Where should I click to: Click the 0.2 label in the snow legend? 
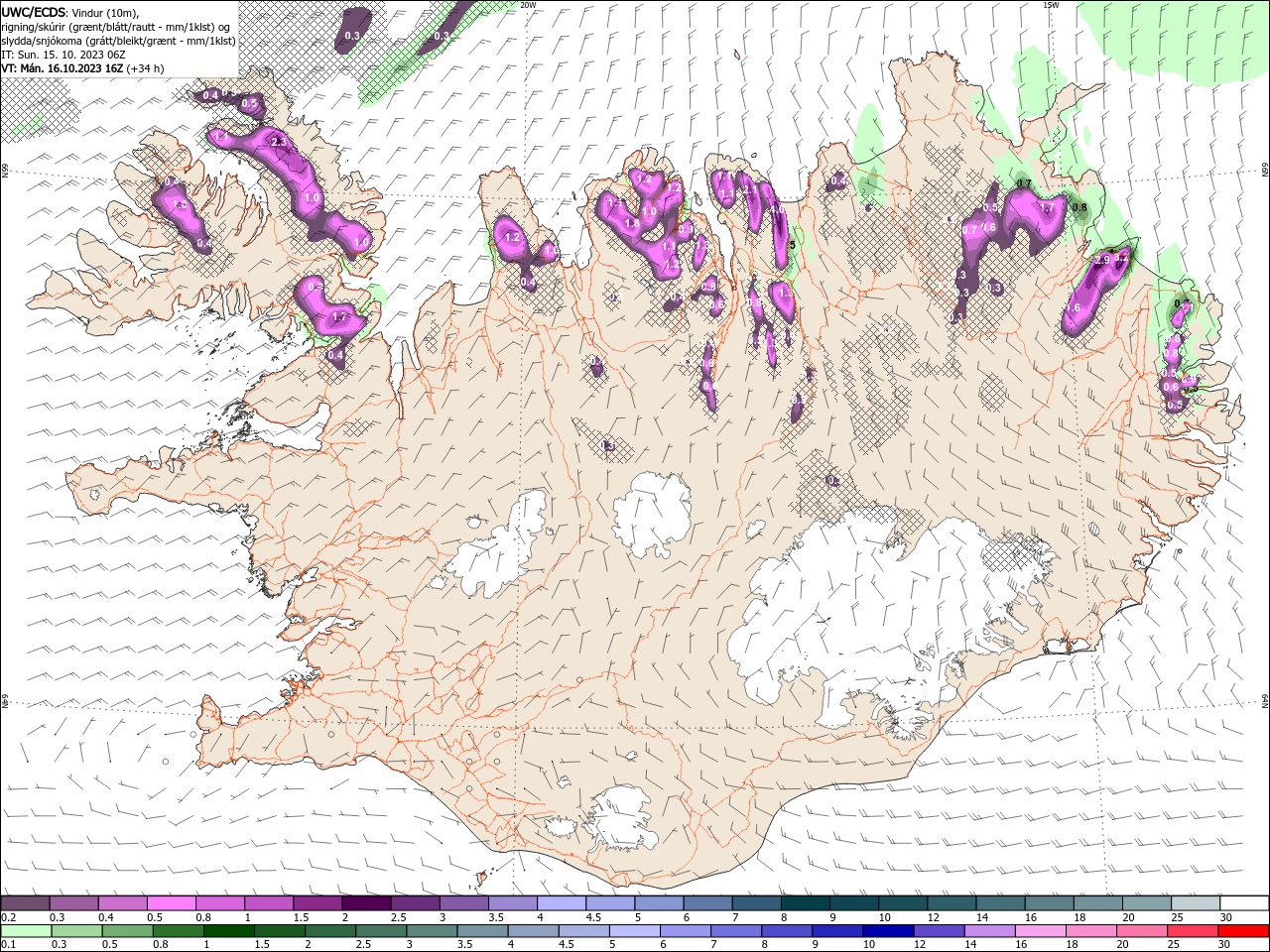point(7,917)
